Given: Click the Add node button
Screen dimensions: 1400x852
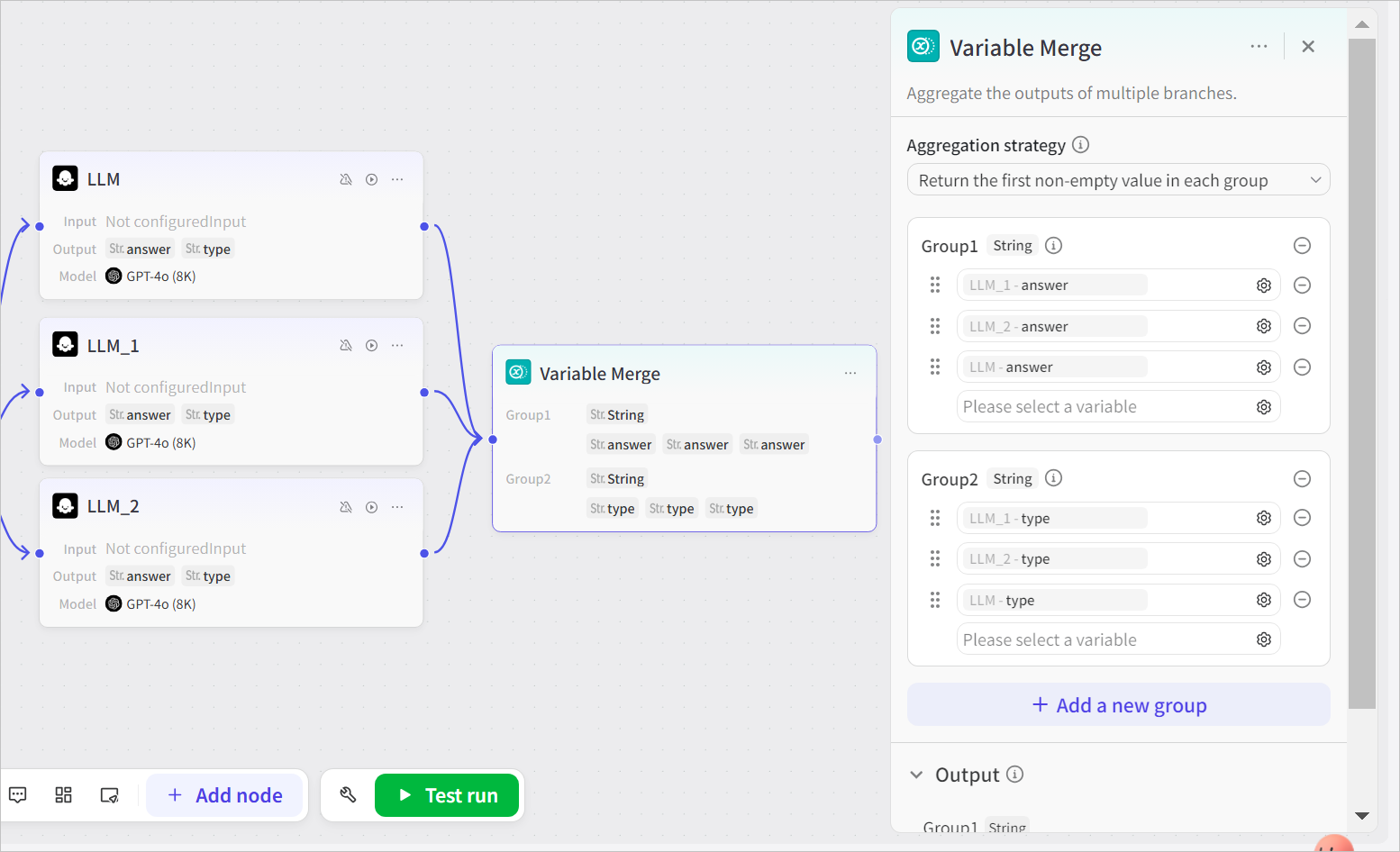Looking at the screenshot, I should tap(225, 795).
